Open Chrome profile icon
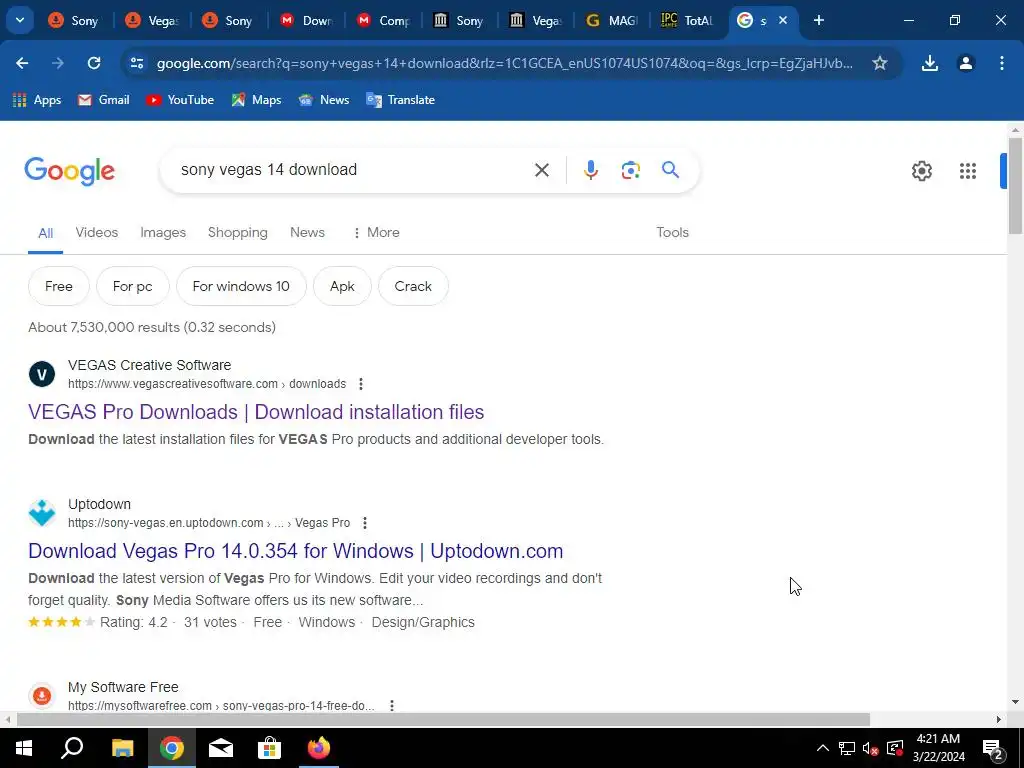 [966, 63]
